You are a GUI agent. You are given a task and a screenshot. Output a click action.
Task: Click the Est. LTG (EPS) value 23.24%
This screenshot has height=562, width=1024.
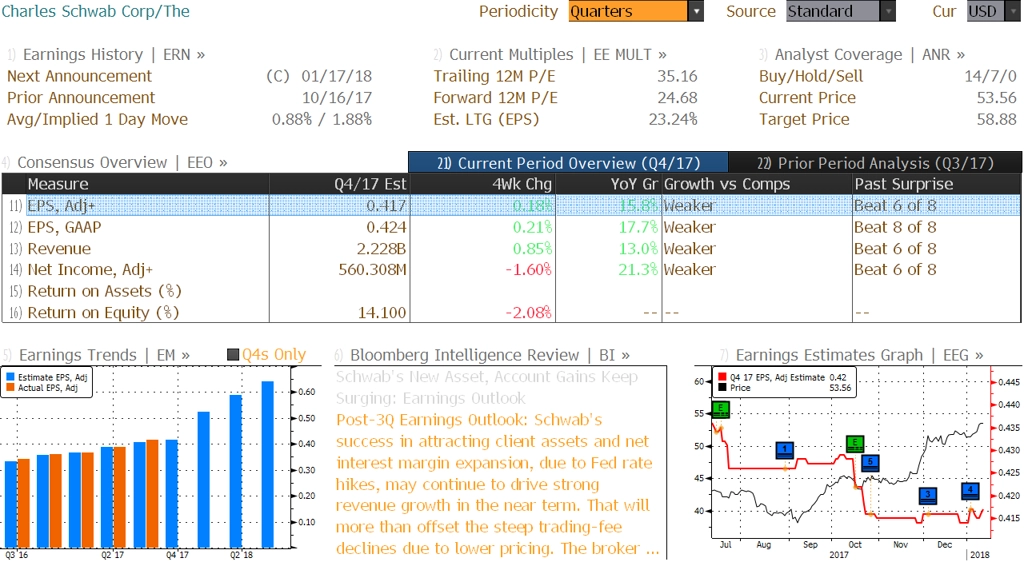[x=673, y=119]
